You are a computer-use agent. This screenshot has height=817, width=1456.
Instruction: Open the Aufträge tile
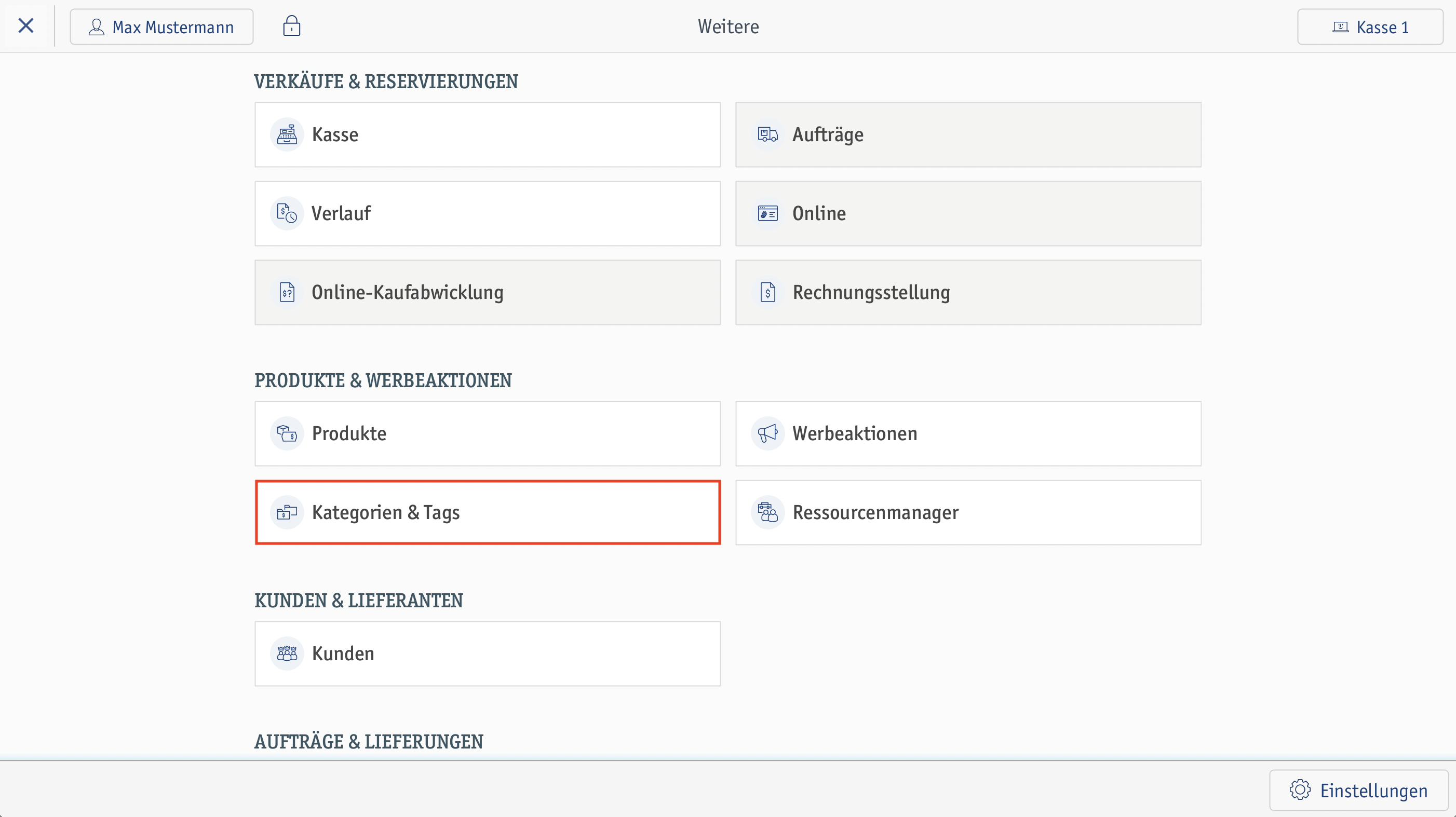pyautogui.click(x=968, y=134)
